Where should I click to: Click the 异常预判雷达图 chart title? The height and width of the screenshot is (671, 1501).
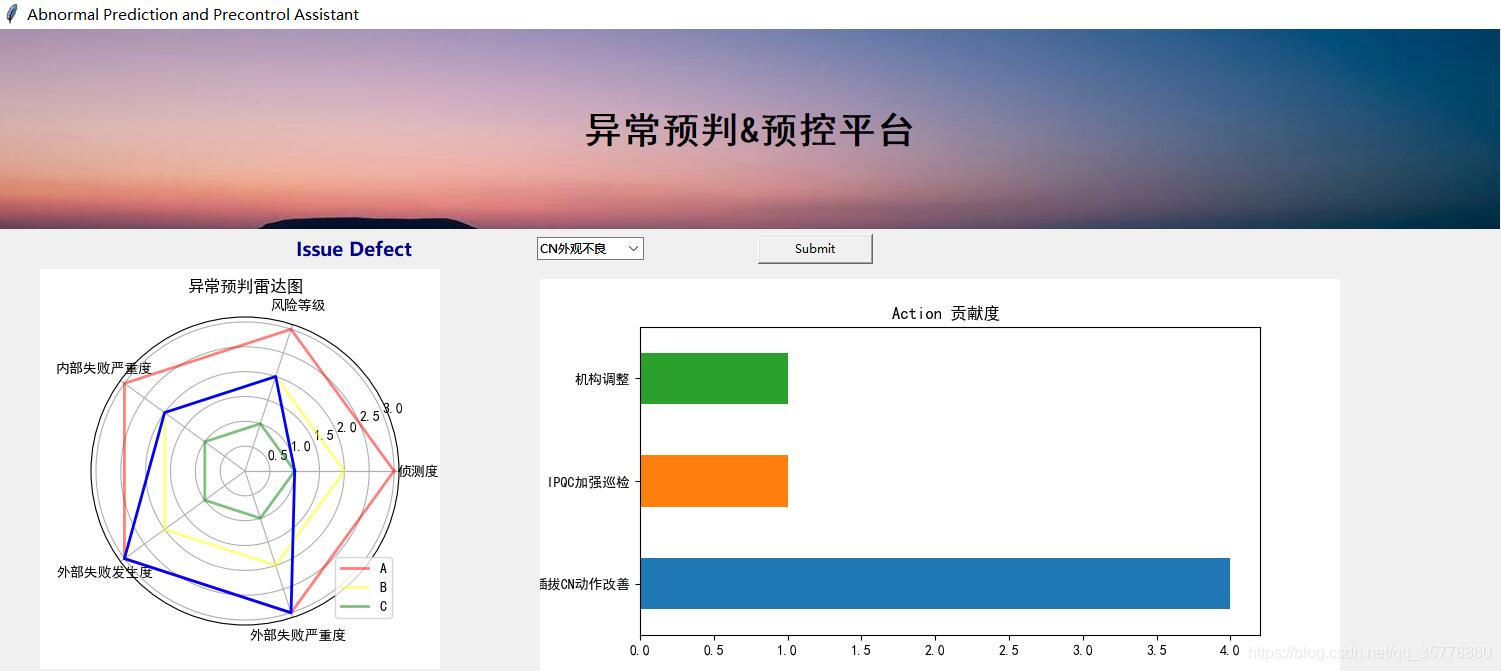click(x=246, y=286)
